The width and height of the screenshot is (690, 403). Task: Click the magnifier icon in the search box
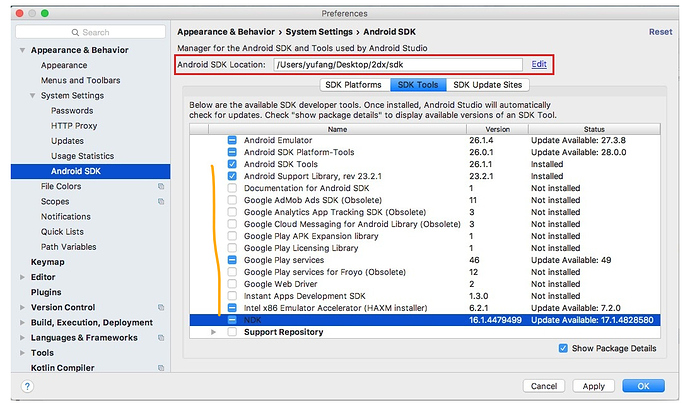pyautogui.click(x=75, y=32)
